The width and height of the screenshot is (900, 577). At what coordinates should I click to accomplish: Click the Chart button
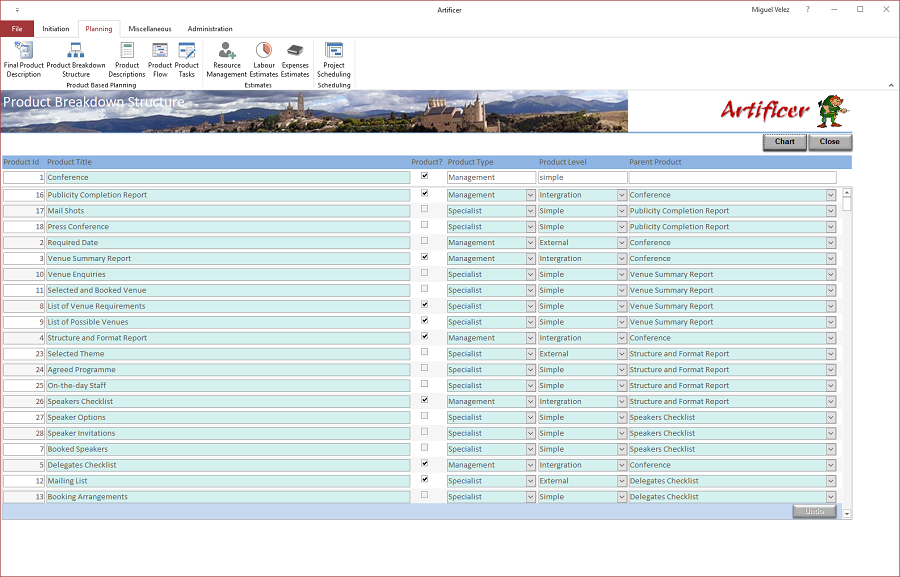[x=785, y=142]
